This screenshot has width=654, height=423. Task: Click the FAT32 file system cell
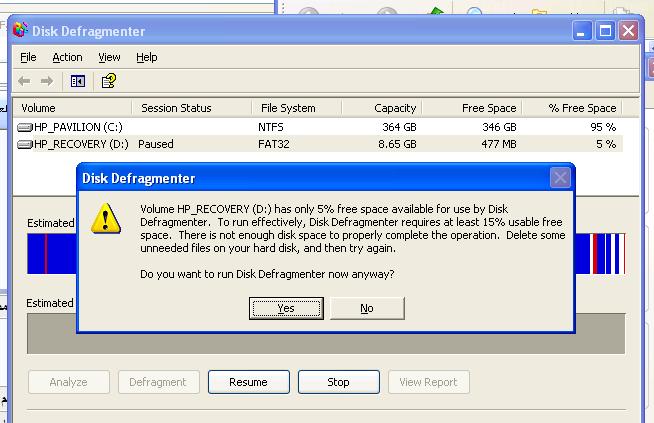click(x=274, y=144)
